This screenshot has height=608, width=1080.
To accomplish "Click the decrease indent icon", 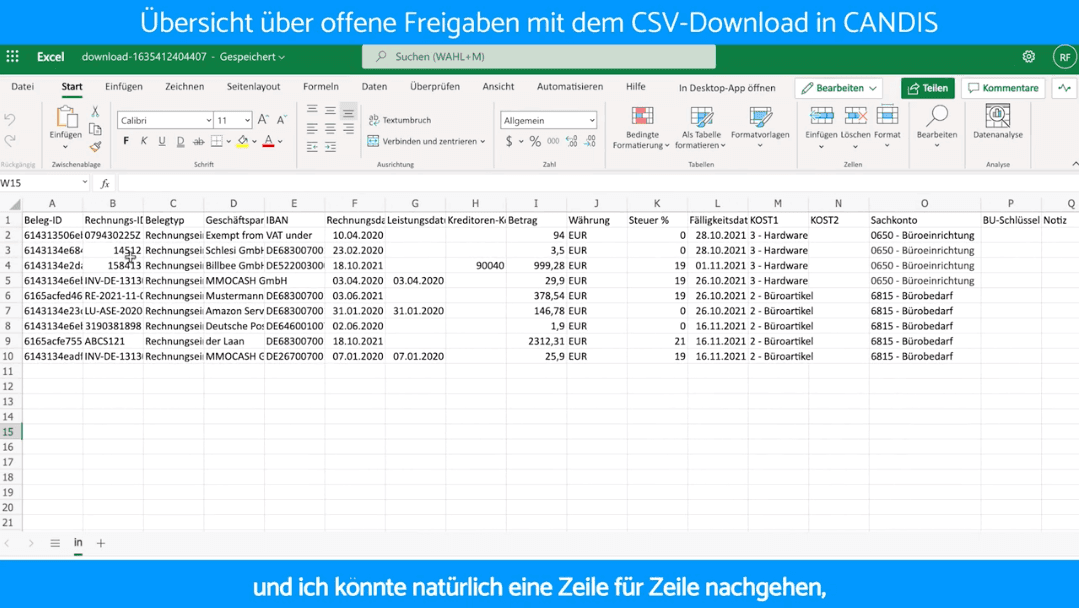I will 312,147.
